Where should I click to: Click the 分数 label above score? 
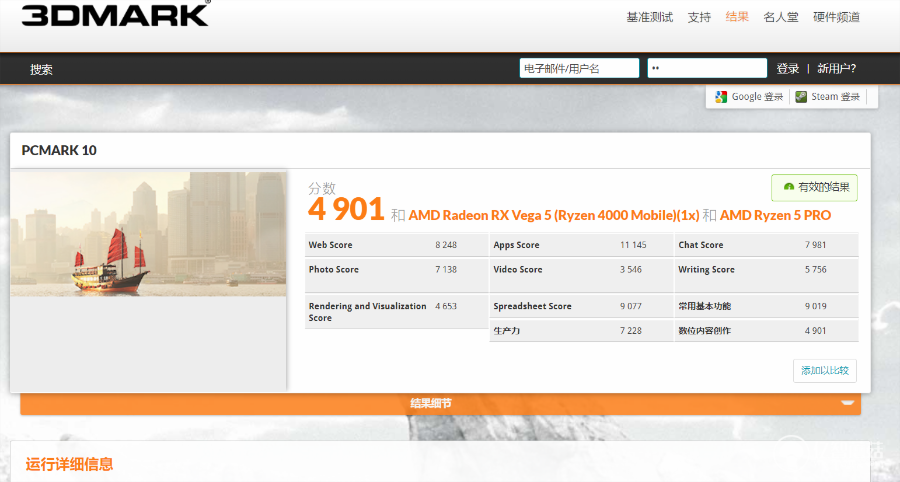coord(322,188)
